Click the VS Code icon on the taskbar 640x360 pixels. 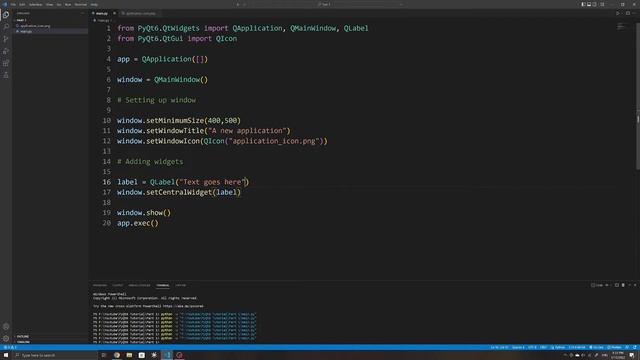[167, 355]
